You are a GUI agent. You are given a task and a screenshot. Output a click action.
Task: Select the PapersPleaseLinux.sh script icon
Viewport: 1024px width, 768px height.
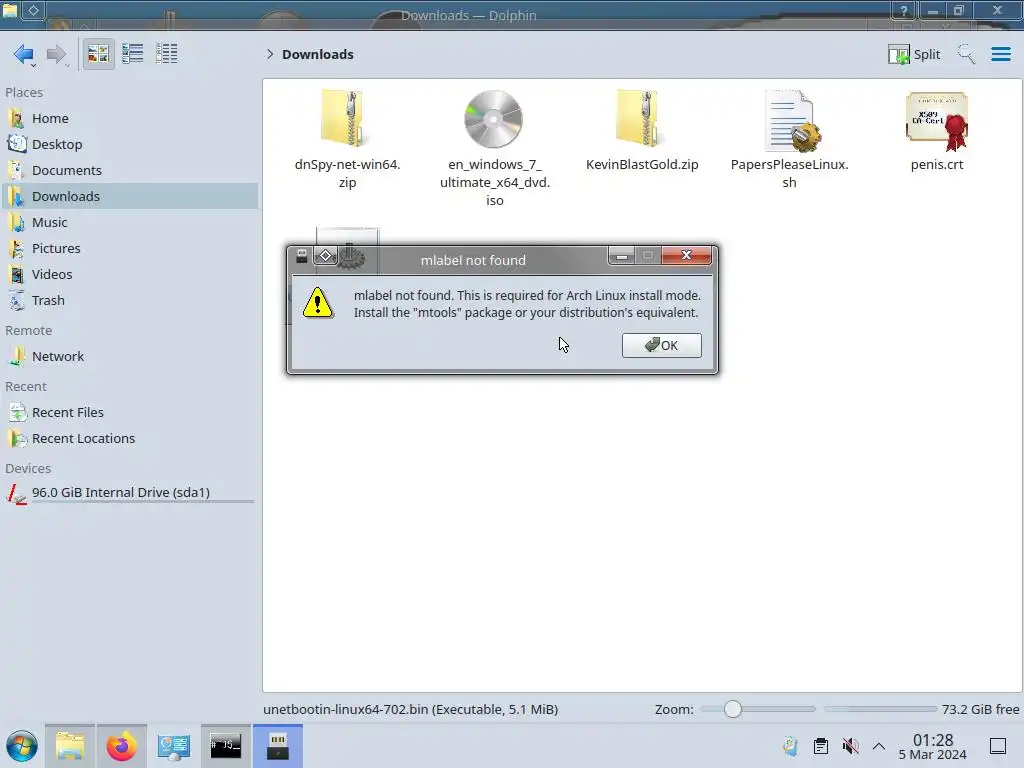tap(792, 121)
